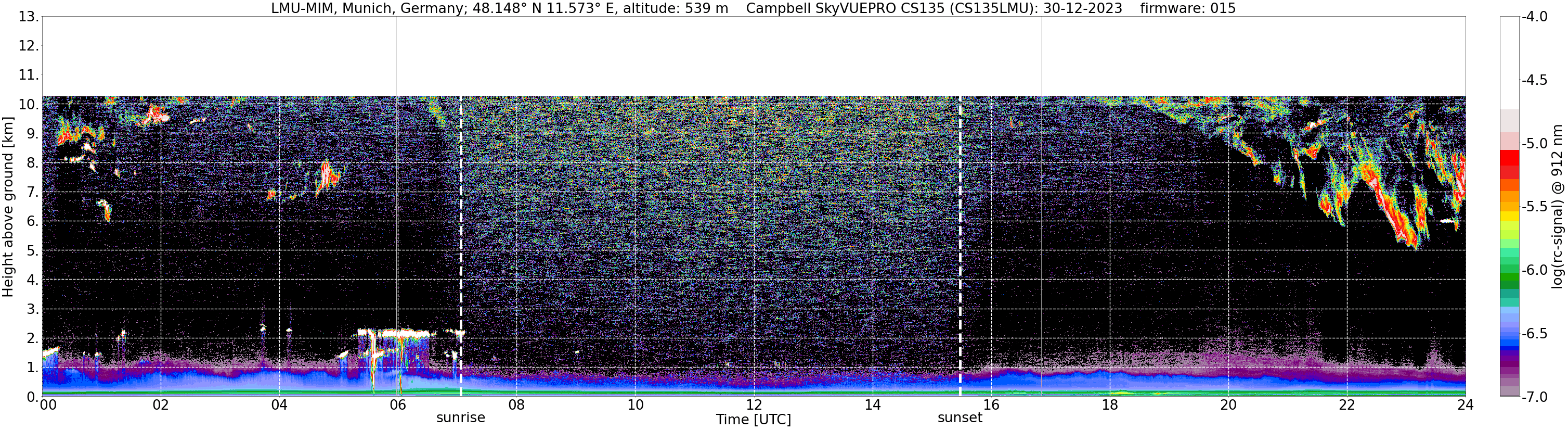Click the '14' time axis tick label
This screenshot has width=1568, height=430.
click(872, 405)
